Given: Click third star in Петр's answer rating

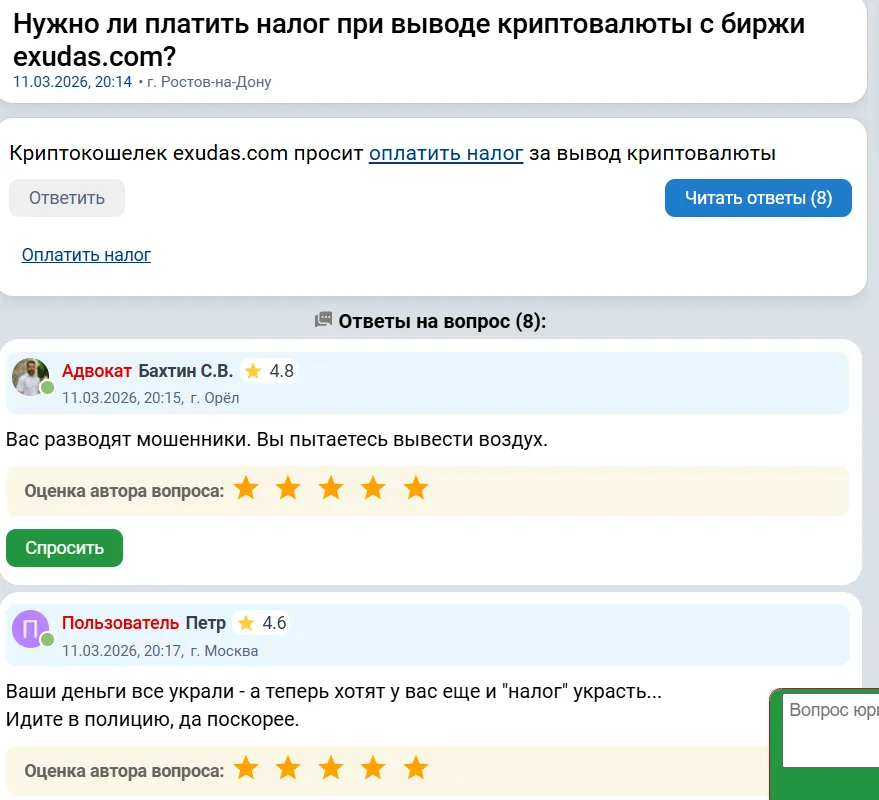Looking at the screenshot, I should 331,768.
